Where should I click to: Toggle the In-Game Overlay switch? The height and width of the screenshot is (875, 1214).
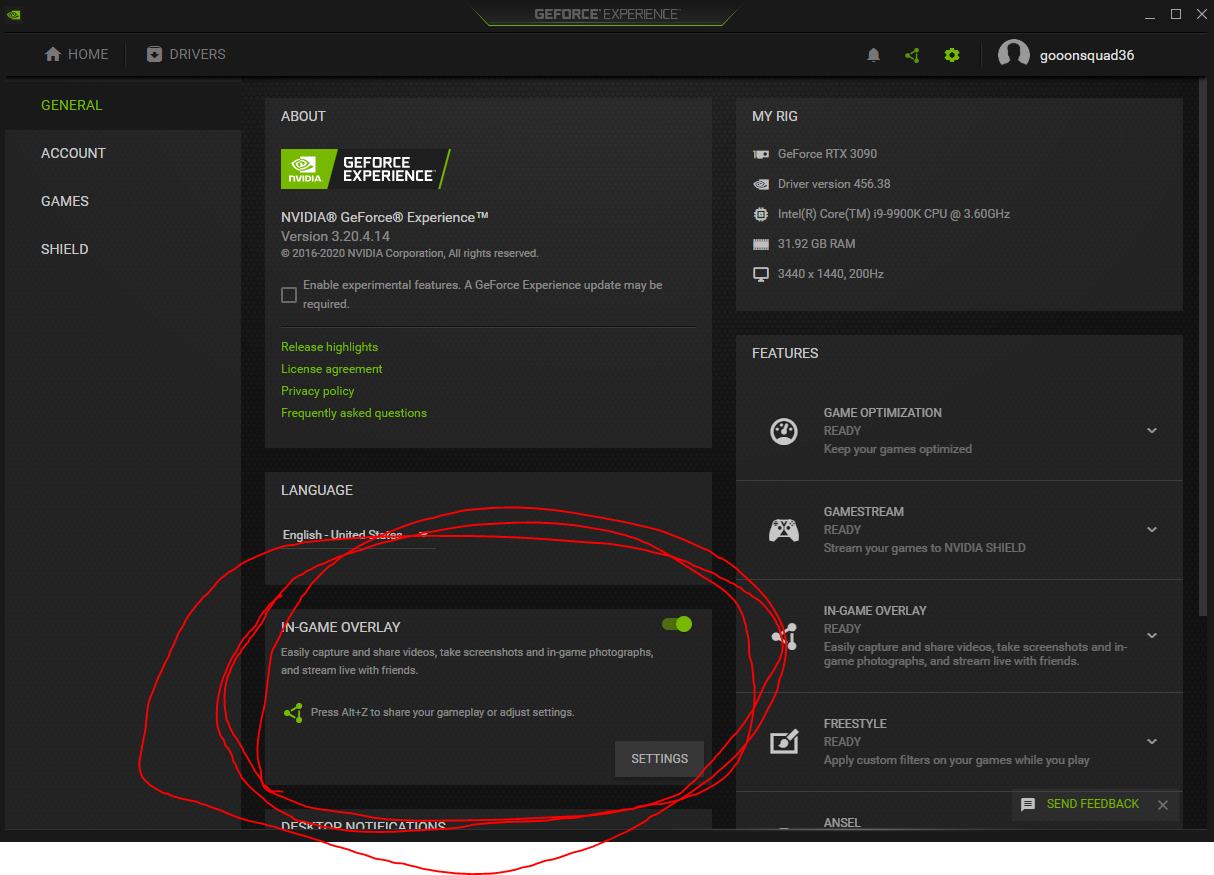click(x=677, y=624)
